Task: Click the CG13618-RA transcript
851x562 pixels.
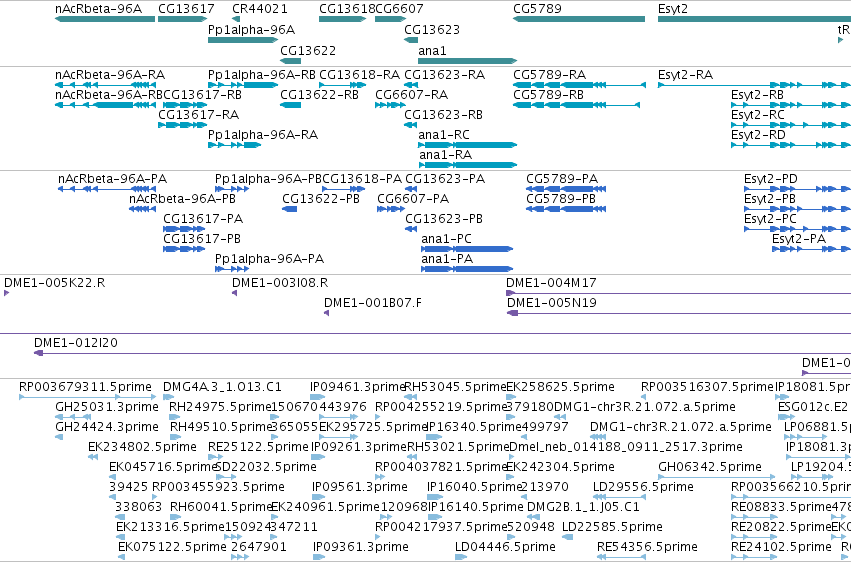Action: tap(342, 85)
